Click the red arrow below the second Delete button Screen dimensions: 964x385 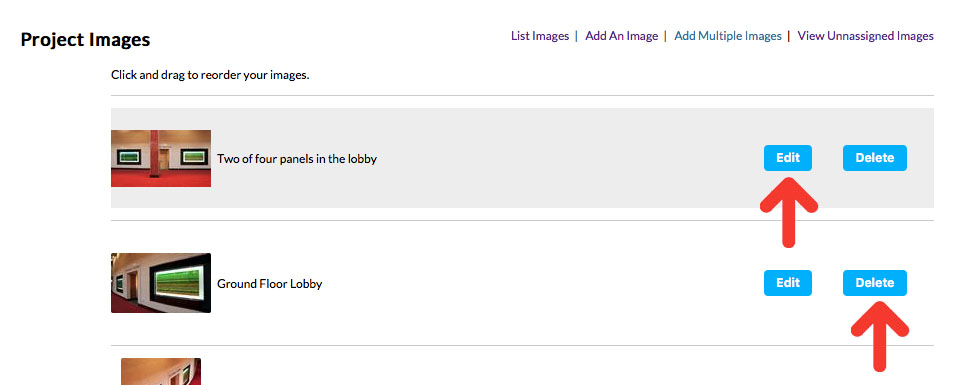pos(879,336)
